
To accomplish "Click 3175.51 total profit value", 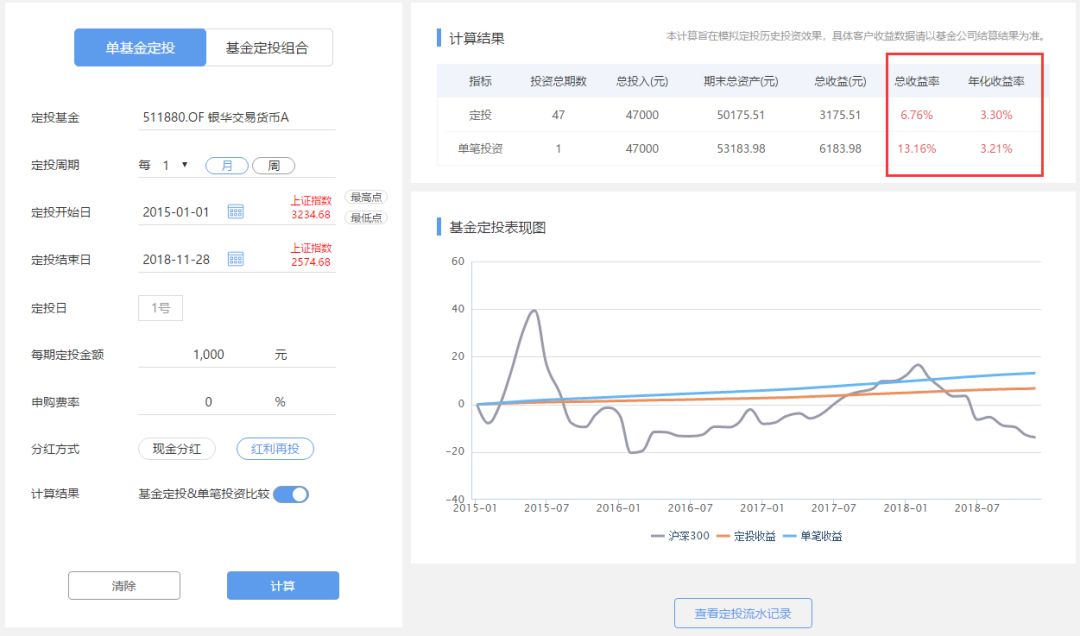I will (840, 115).
